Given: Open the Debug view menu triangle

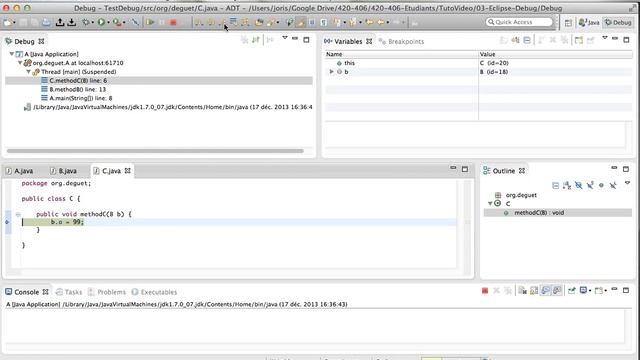Looking at the screenshot, I should click(x=284, y=38).
